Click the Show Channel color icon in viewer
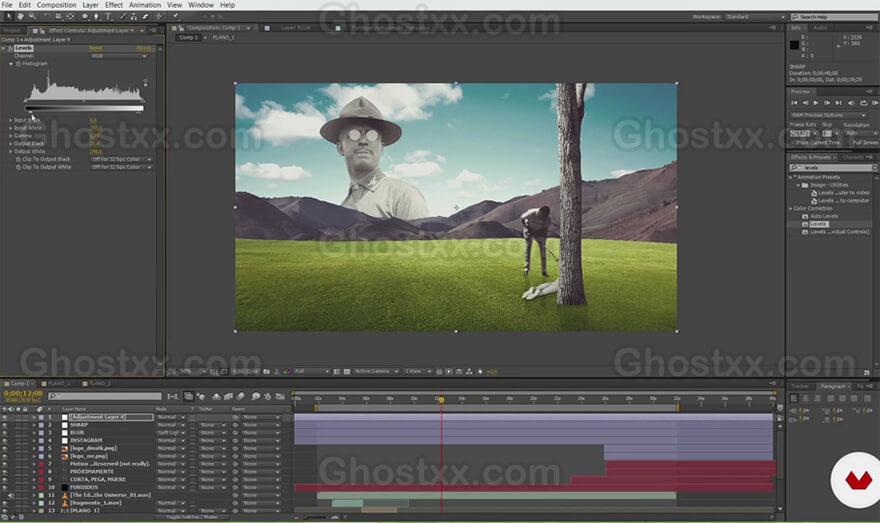Image resolution: width=880 pixels, height=523 pixels. pos(286,371)
